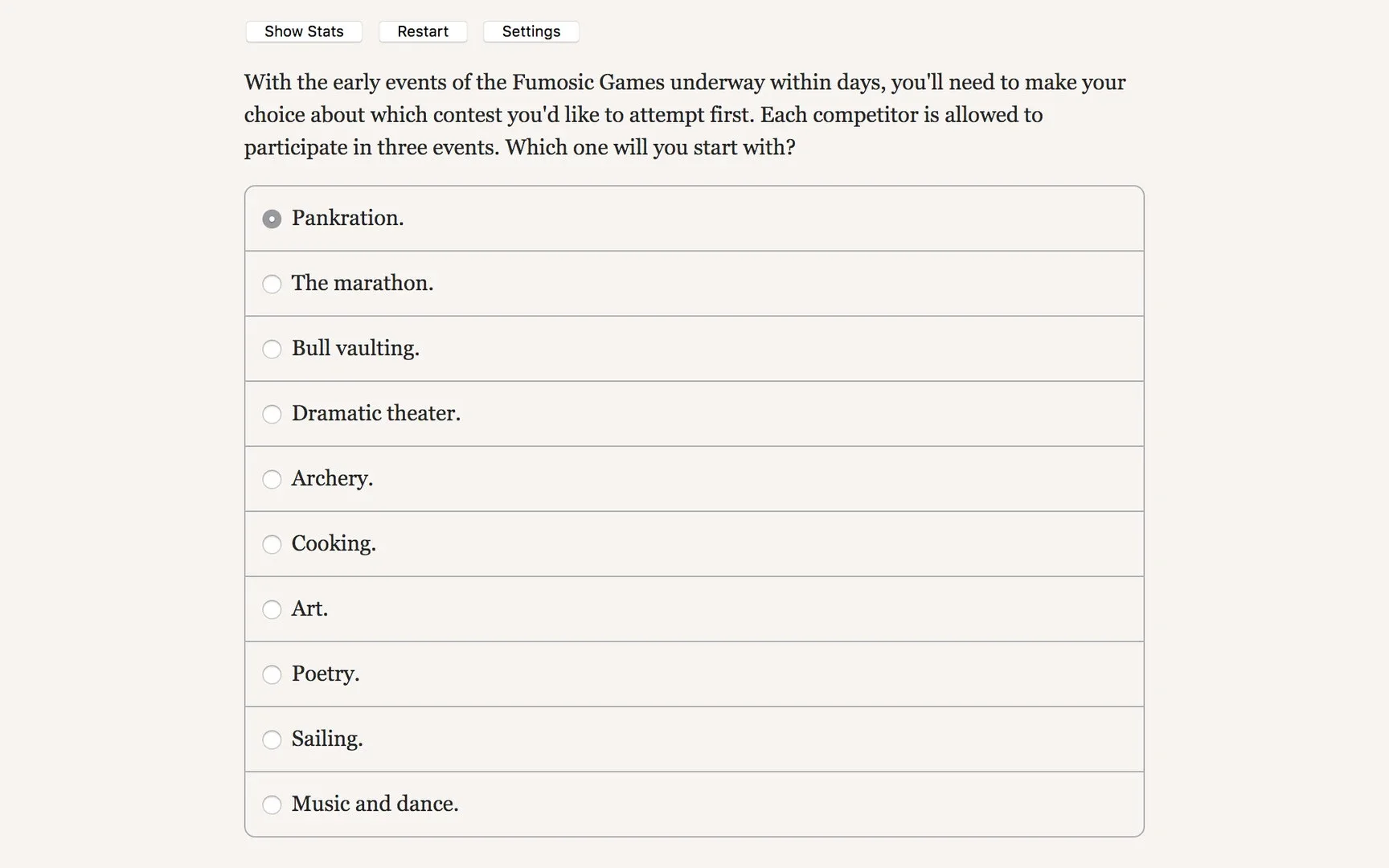Open the Settings button
This screenshot has height=868, width=1389.
point(531,31)
